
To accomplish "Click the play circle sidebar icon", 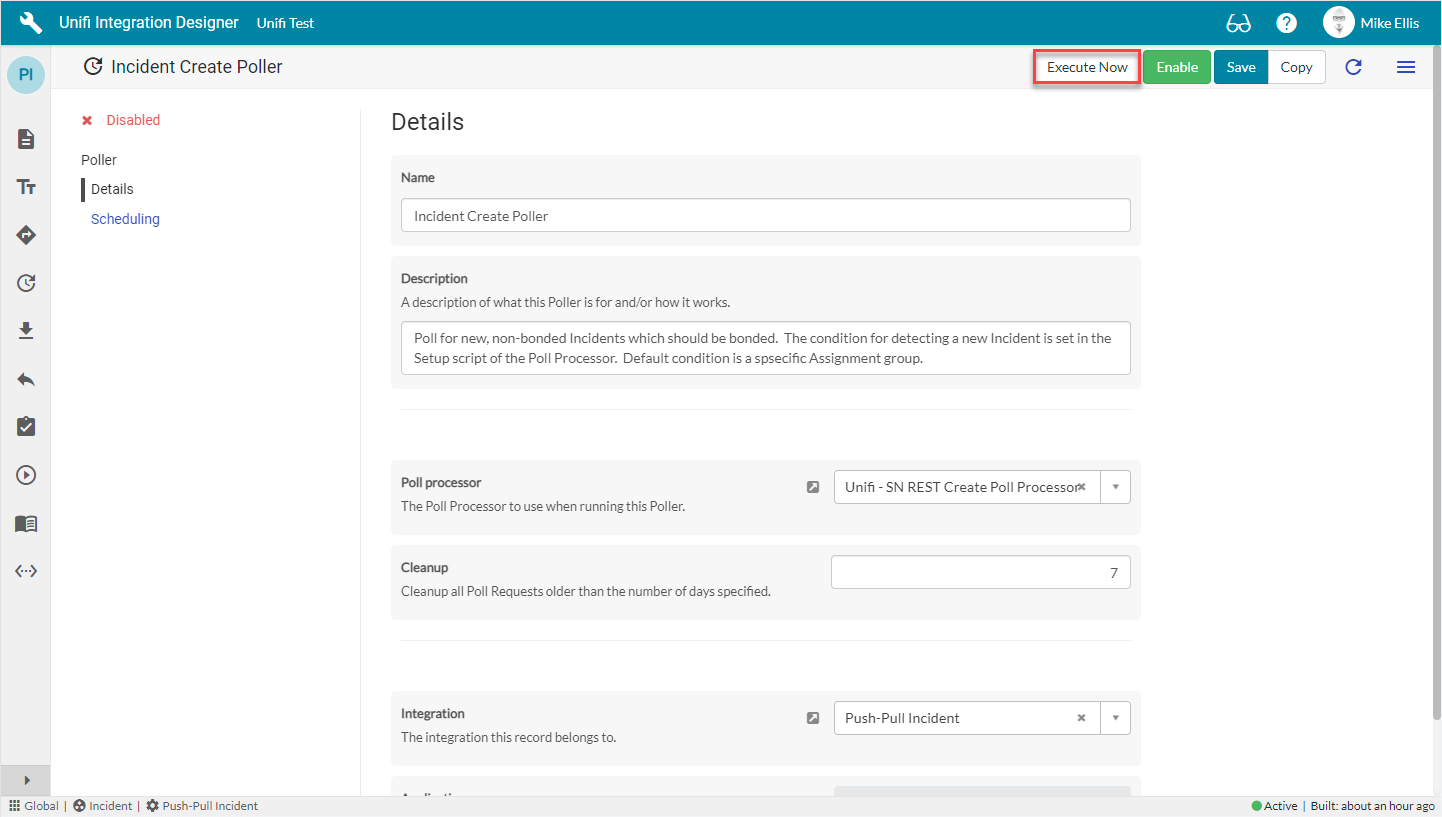I will tap(26, 475).
